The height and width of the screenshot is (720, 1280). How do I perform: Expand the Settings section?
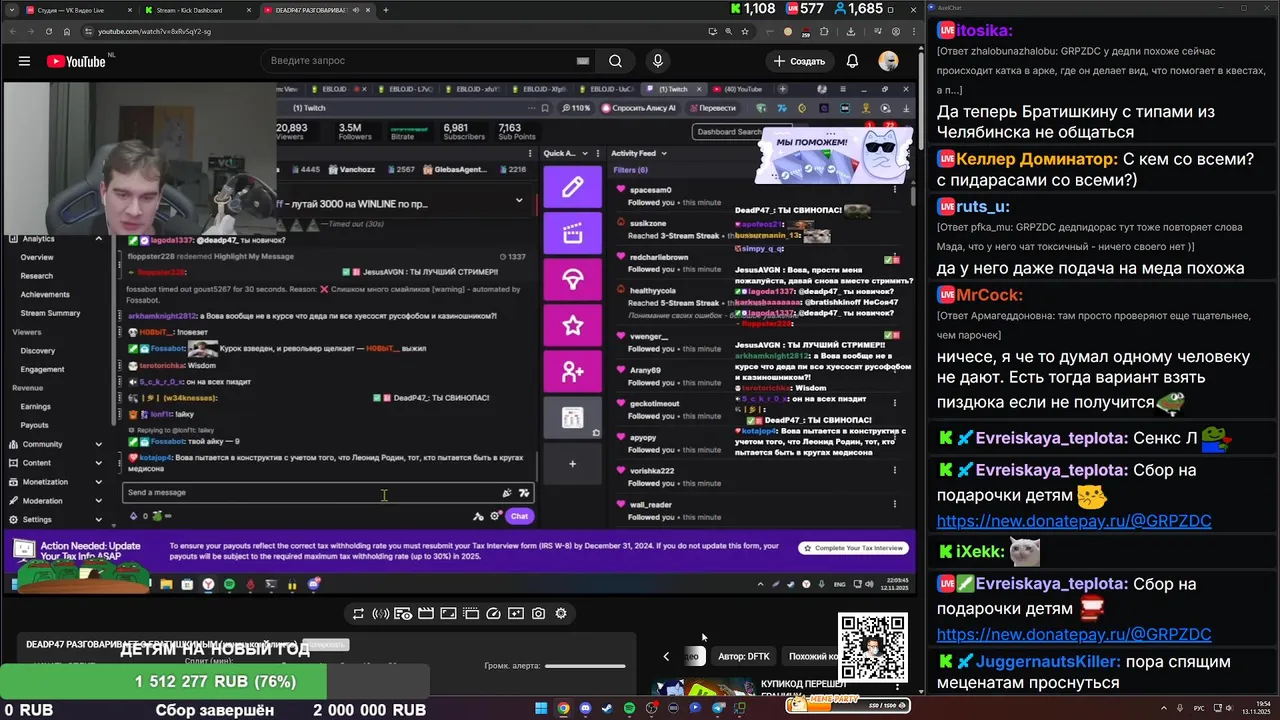98,519
